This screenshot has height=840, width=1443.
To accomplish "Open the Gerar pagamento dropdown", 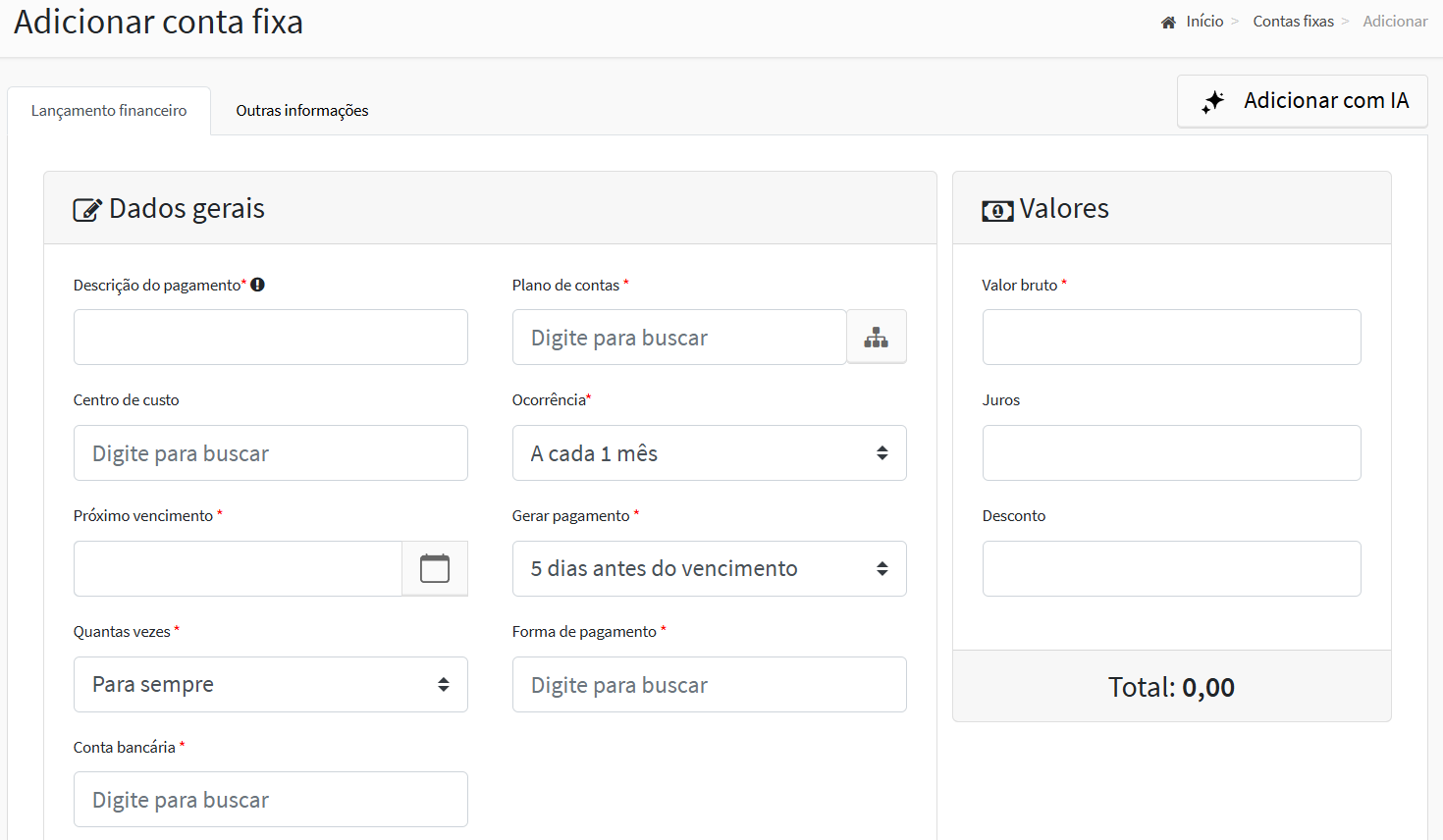I will [710, 569].
